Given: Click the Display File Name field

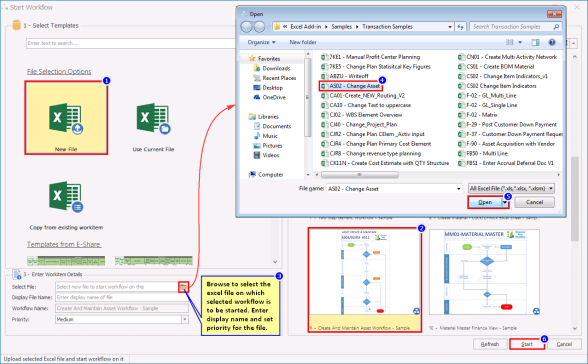Looking at the screenshot, I should pos(122,297).
